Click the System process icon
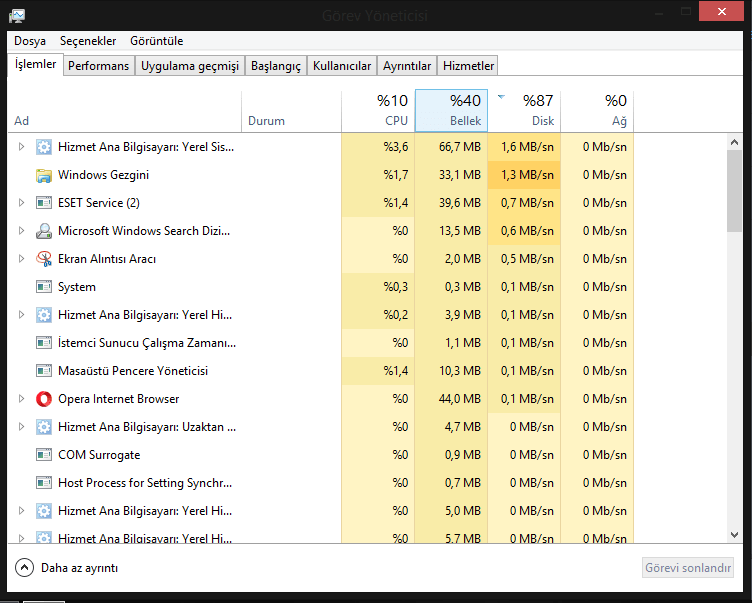 (44, 287)
